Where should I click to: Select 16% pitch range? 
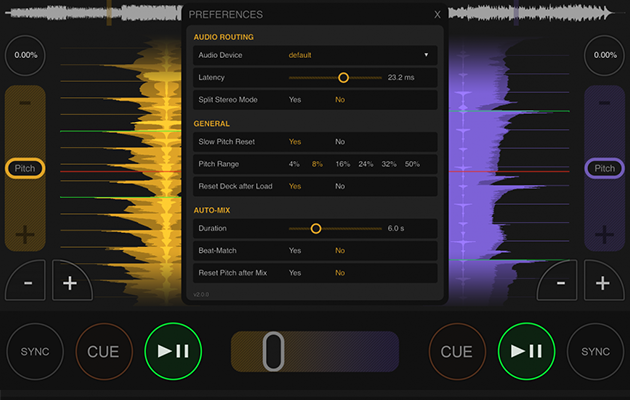343,164
